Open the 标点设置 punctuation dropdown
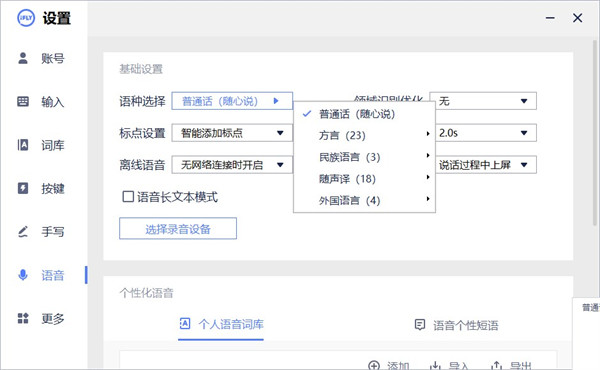This screenshot has height=370, width=600. [x=232, y=133]
